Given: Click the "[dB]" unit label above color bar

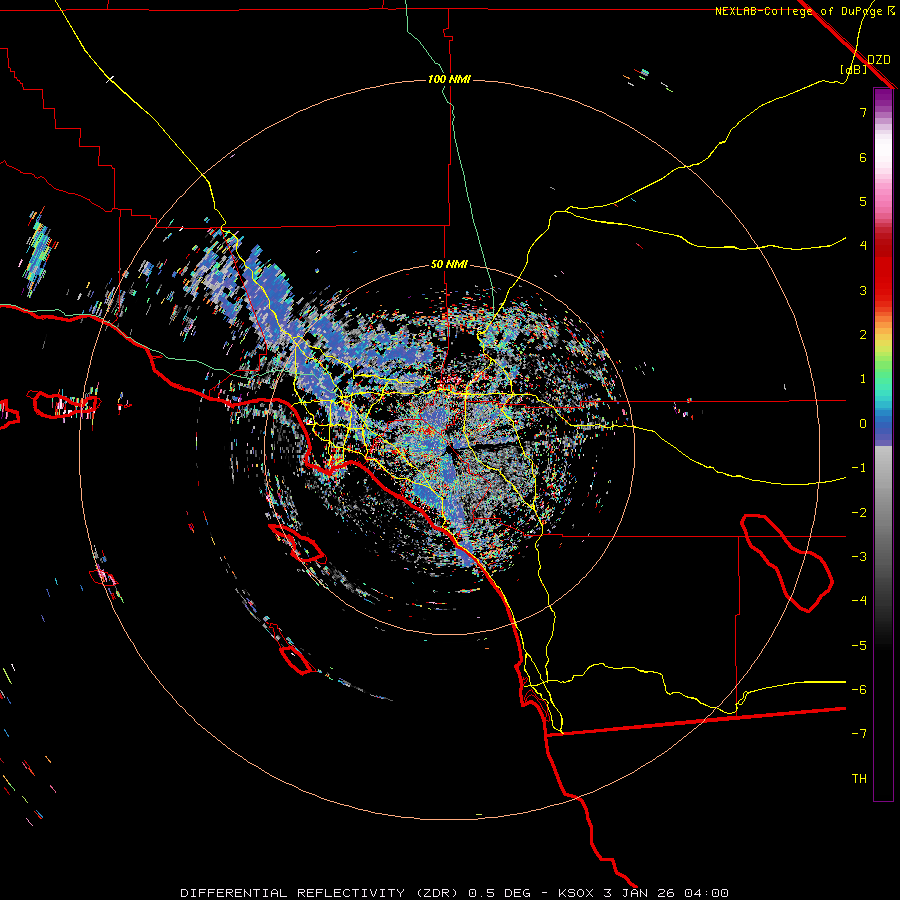Looking at the screenshot, I should (x=854, y=69).
